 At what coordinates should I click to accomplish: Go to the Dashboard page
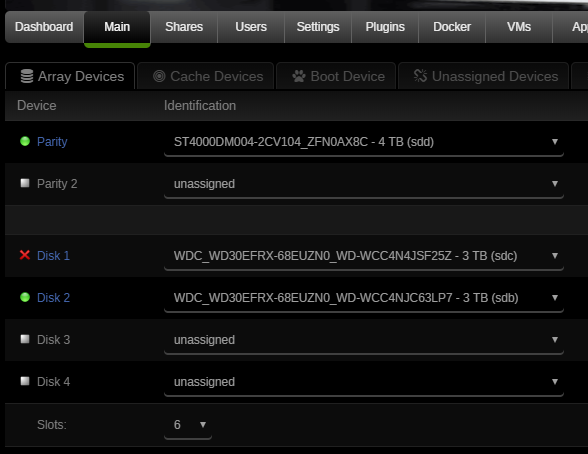(x=44, y=27)
